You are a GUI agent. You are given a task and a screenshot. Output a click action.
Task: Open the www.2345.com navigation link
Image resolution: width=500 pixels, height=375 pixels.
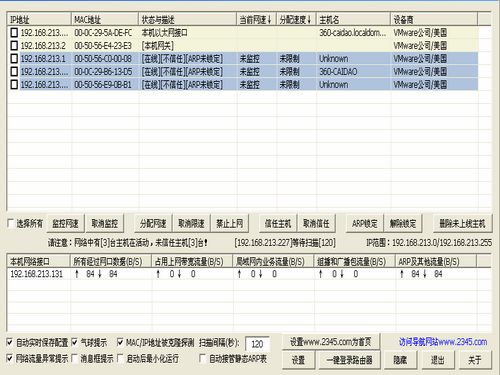click(x=443, y=342)
